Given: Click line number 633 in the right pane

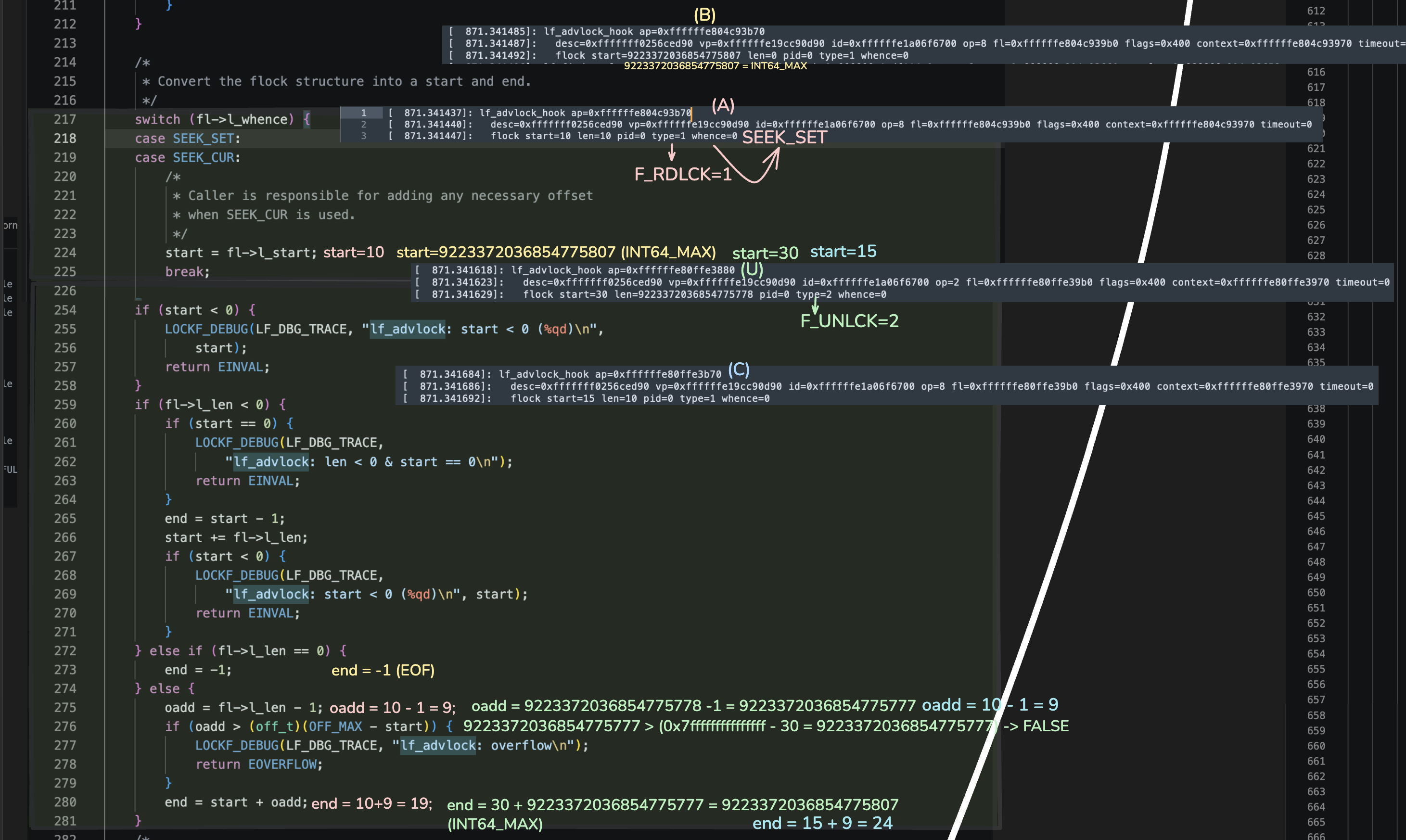Looking at the screenshot, I should pos(1316,332).
